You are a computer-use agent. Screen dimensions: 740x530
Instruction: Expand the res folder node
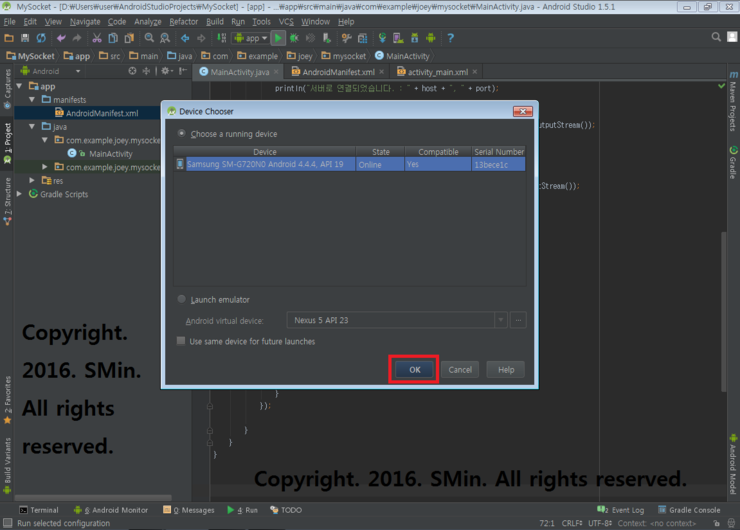click(x=32, y=180)
